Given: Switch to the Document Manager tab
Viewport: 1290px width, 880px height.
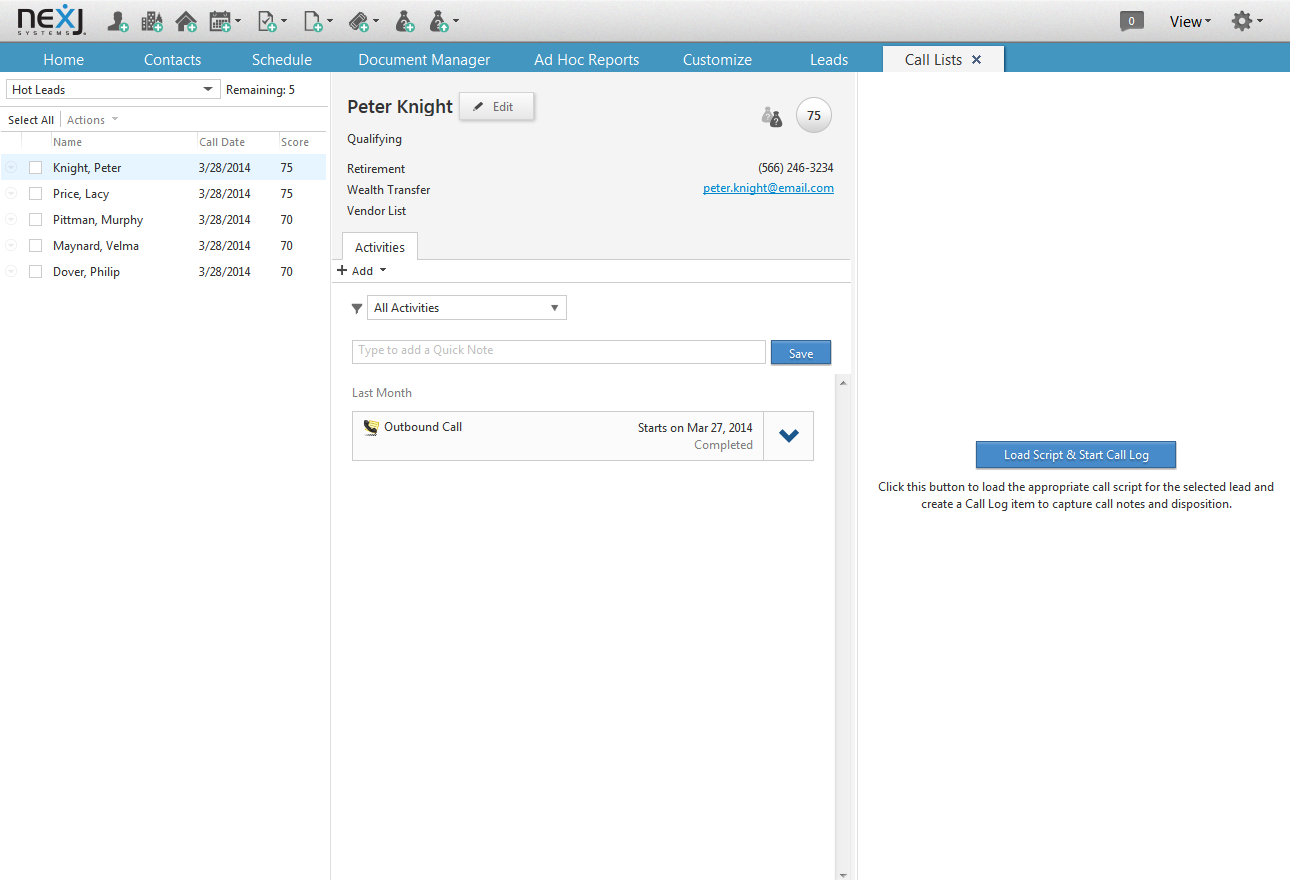Looking at the screenshot, I should pyautogui.click(x=424, y=60).
